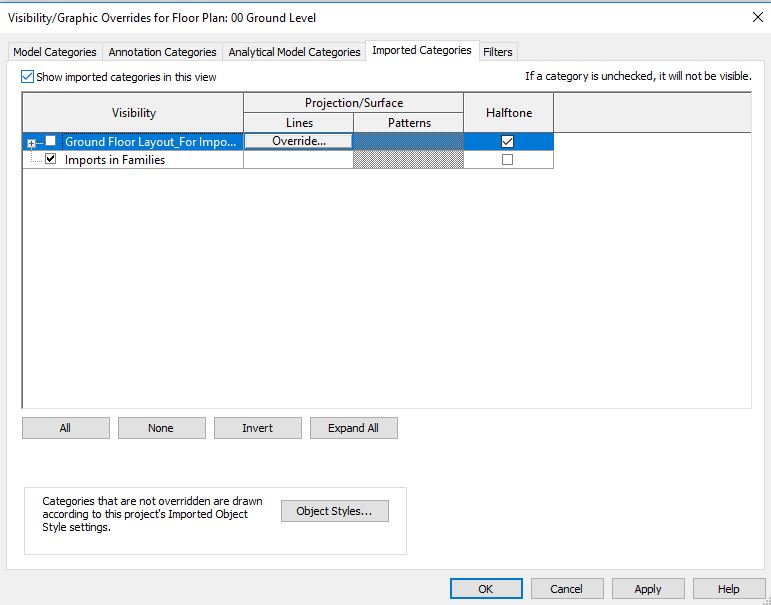Click the All selection button
Screen dimensions: 771x605
click(65, 428)
